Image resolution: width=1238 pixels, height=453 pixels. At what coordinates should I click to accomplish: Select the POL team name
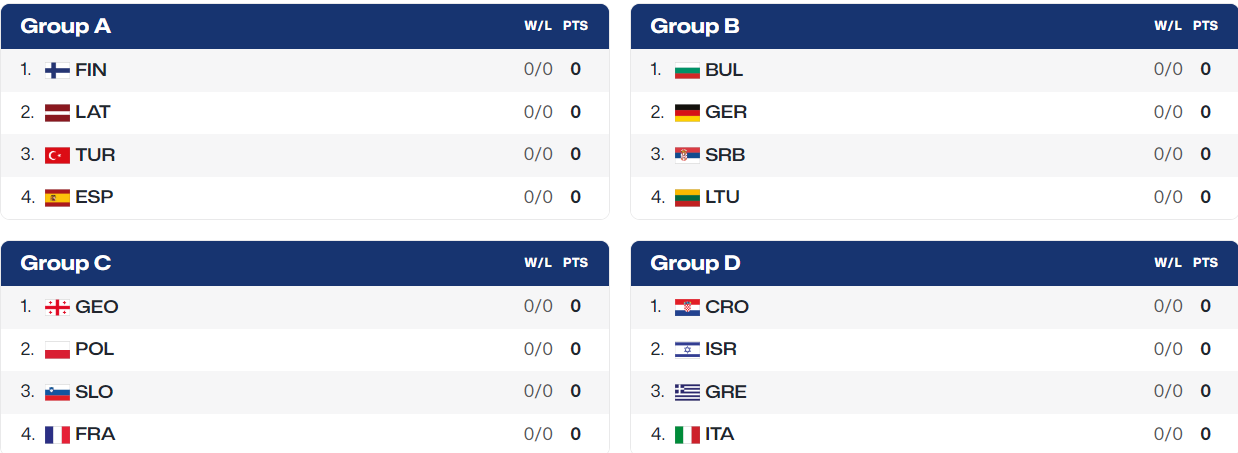(x=95, y=349)
